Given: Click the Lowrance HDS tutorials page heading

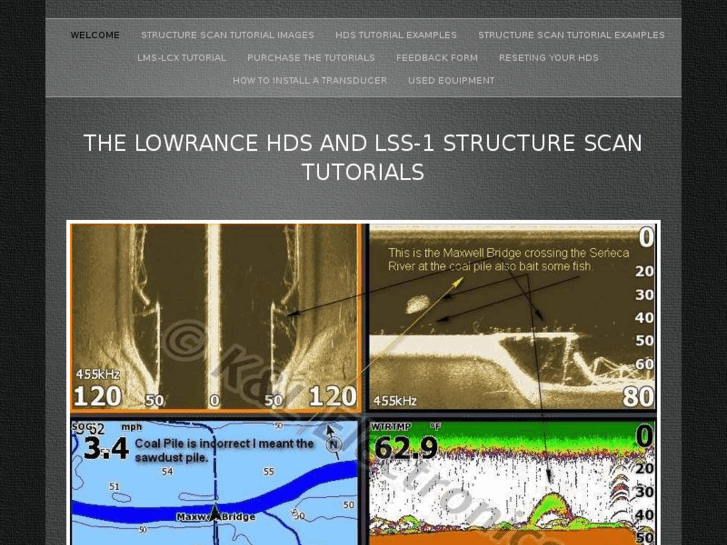Looking at the screenshot, I should 363,157.
